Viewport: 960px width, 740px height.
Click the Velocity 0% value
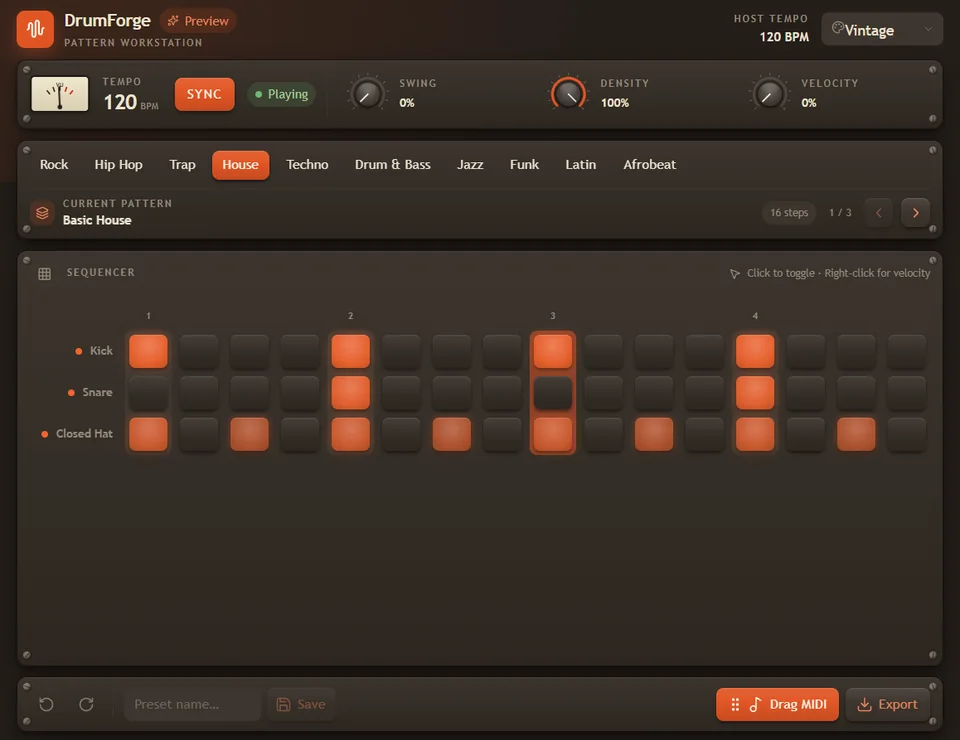coord(809,103)
